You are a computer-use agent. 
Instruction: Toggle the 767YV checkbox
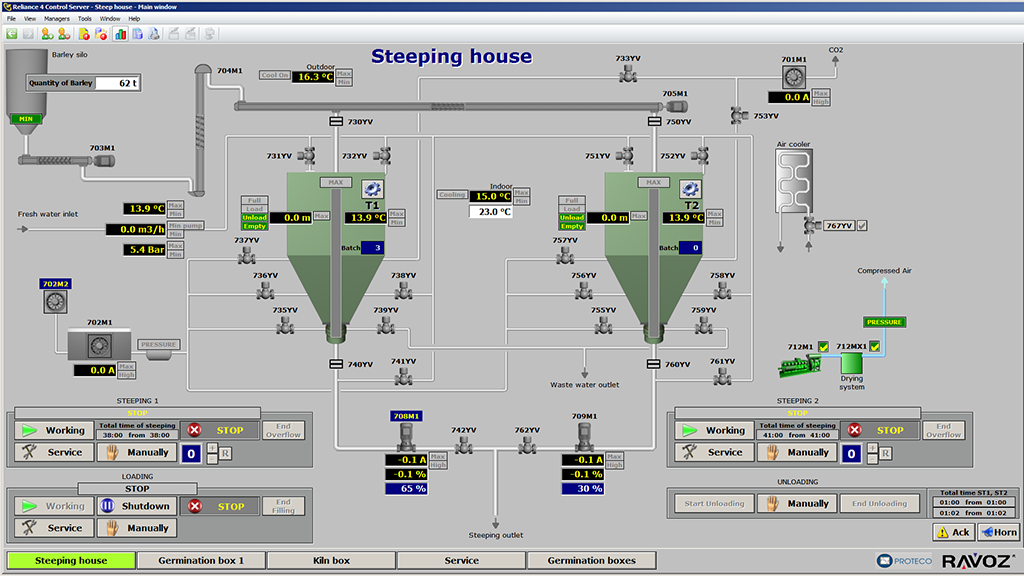coord(862,225)
